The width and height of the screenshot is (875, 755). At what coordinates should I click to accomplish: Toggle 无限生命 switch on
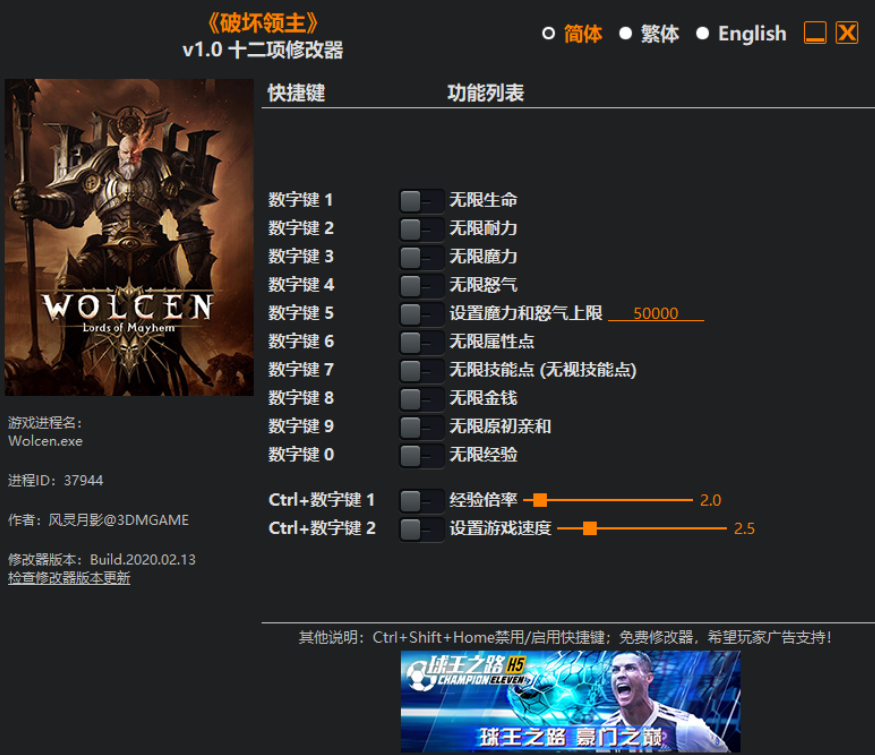coord(421,201)
